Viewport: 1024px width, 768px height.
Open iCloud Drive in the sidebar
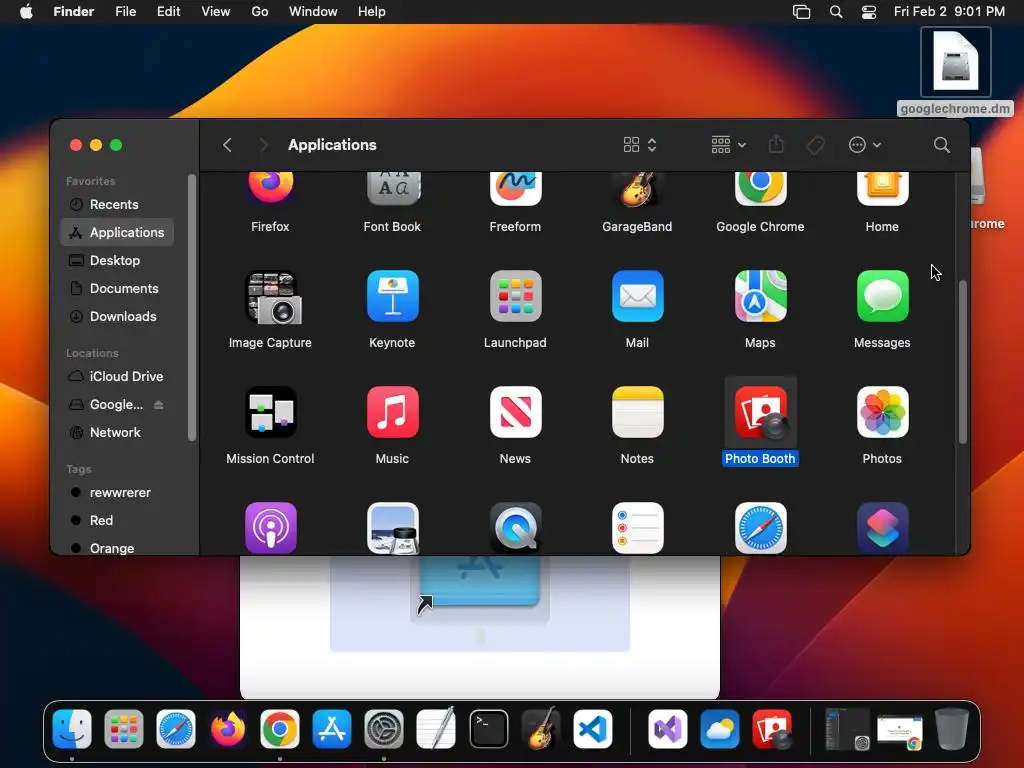point(117,377)
